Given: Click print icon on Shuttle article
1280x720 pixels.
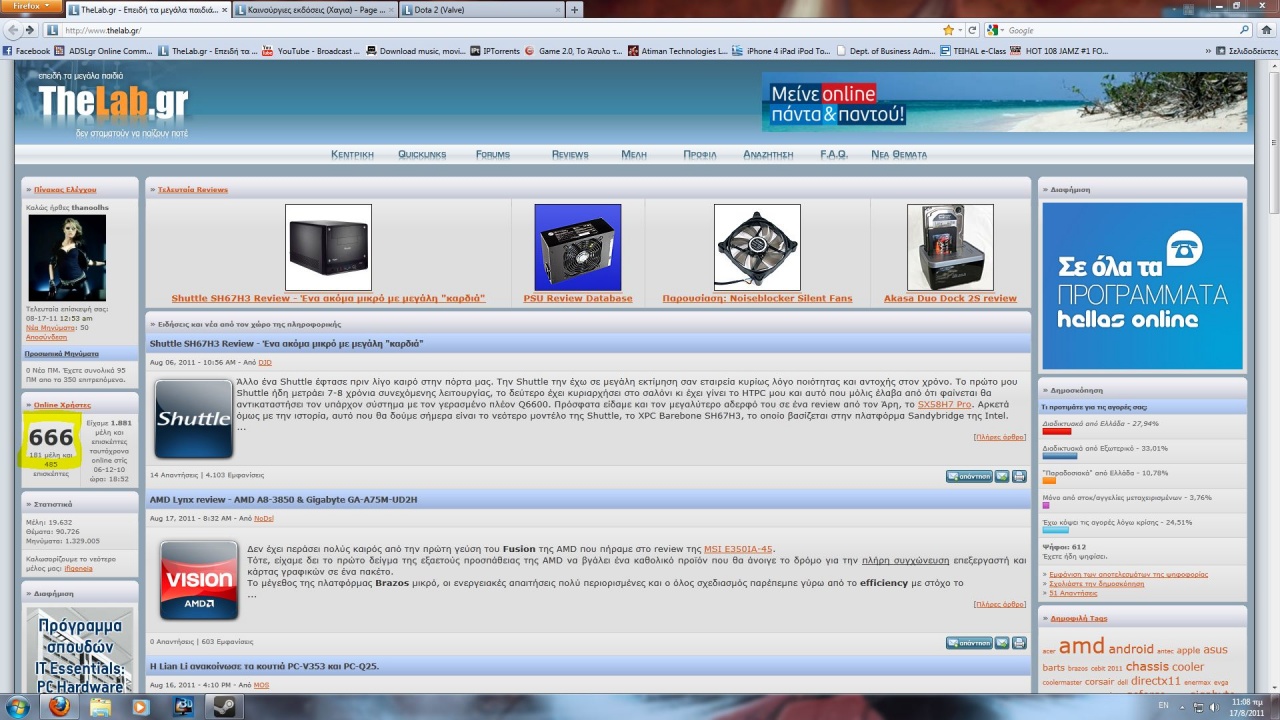Looking at the screenshot, I should coord(1019,476).
